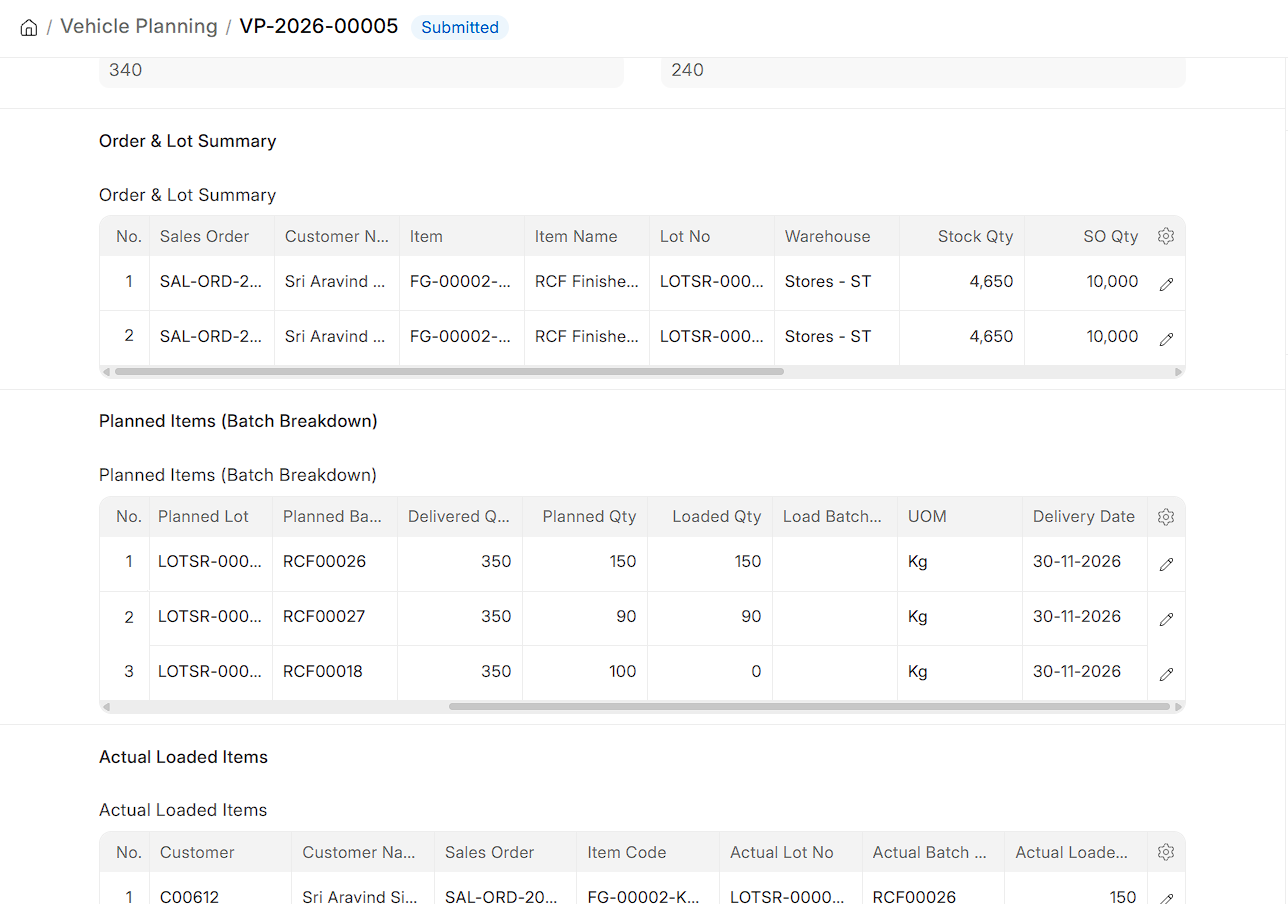Click Planned Qty 100 for RCF00018
This screenshot has width=1288, height=904.
point(585,672)
